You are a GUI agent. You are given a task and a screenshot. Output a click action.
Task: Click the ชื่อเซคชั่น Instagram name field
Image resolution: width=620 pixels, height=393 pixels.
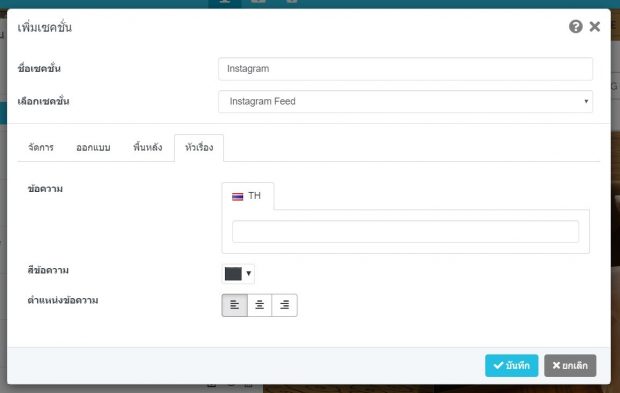tap(405, 69)
